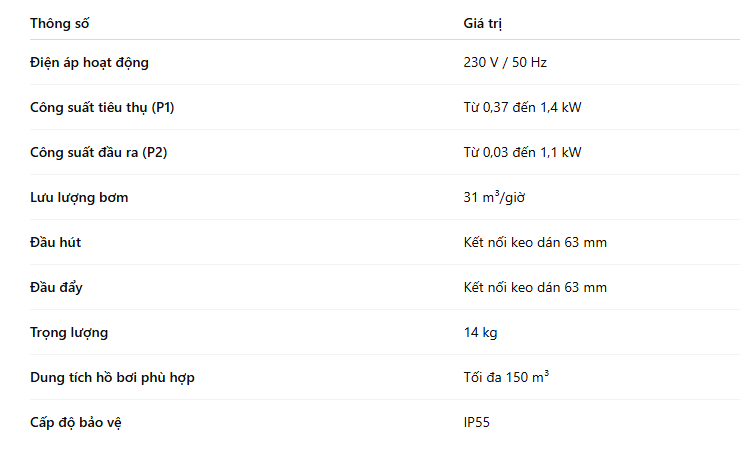This screenshot has height=461, width=740.
Task: Select 'Công suất đầu ra (P2)' label
Action: pos(99,152)
